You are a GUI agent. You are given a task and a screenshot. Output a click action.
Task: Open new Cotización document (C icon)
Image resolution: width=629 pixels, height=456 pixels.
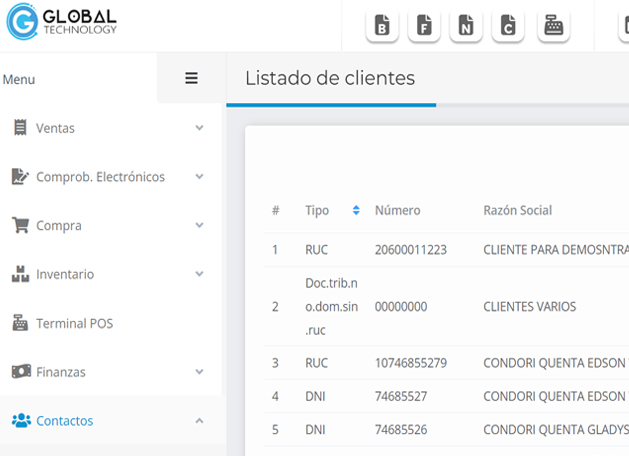(x=508, y=26)
